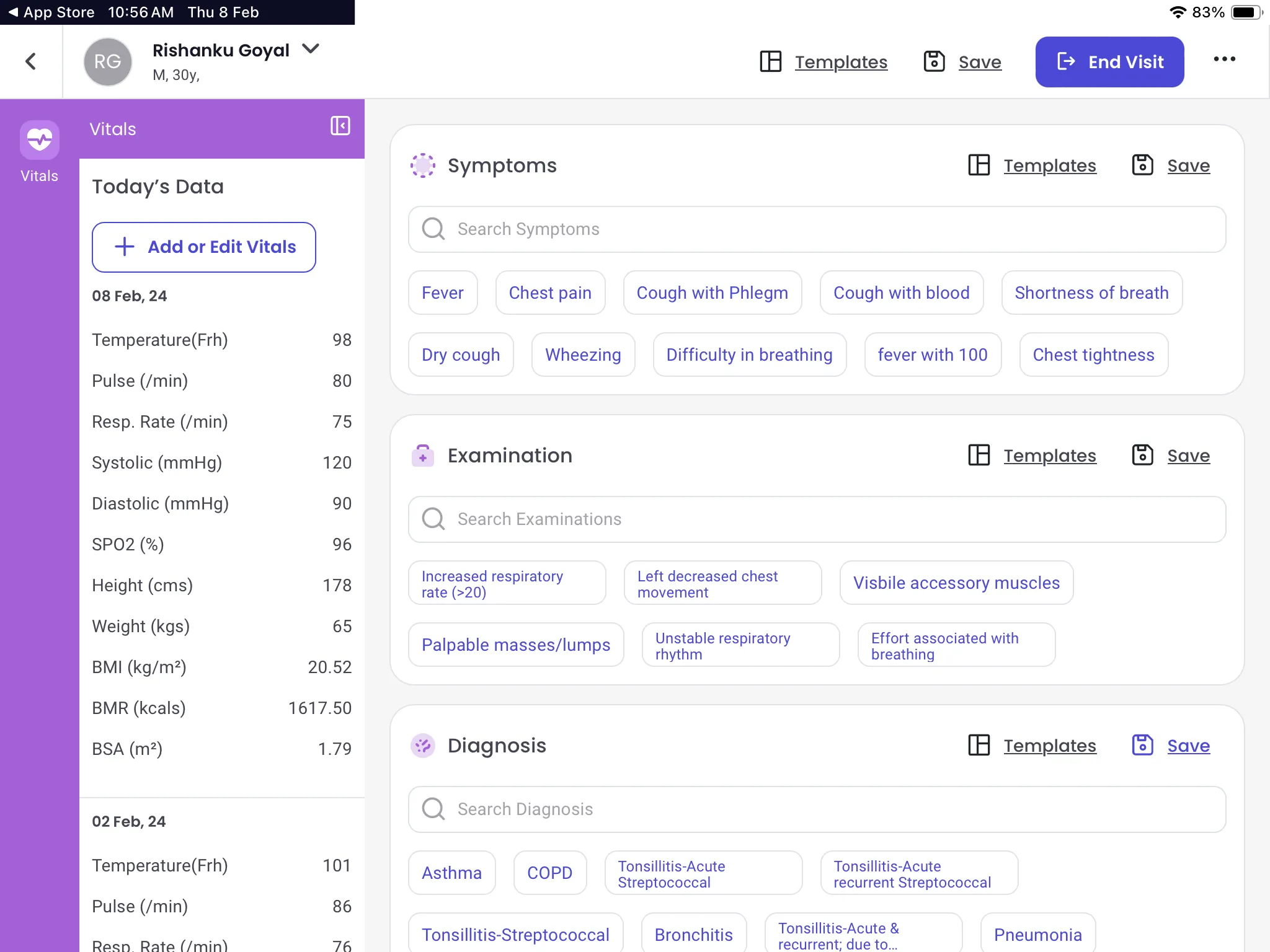This screenshot has width=1270, height=952.
Task: Open the RG patient avatar
Action: (x=107, y=61)
